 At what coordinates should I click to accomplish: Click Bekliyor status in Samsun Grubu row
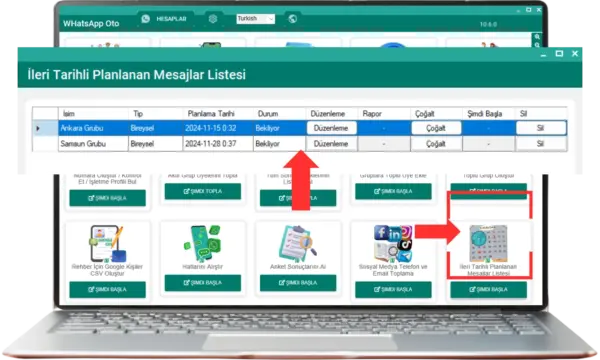click(279, 144)
